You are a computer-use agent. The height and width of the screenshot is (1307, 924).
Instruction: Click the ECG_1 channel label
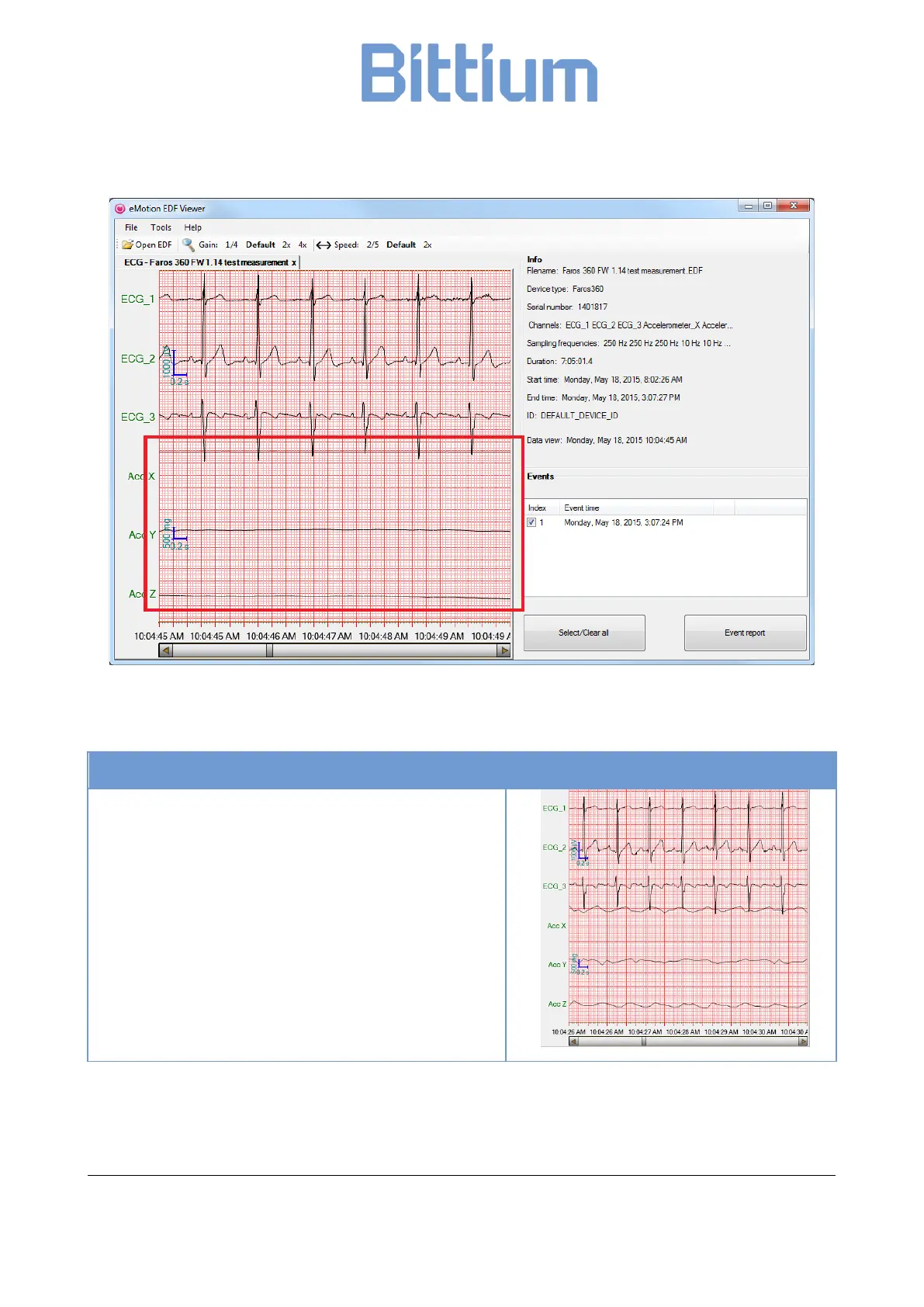137,299
